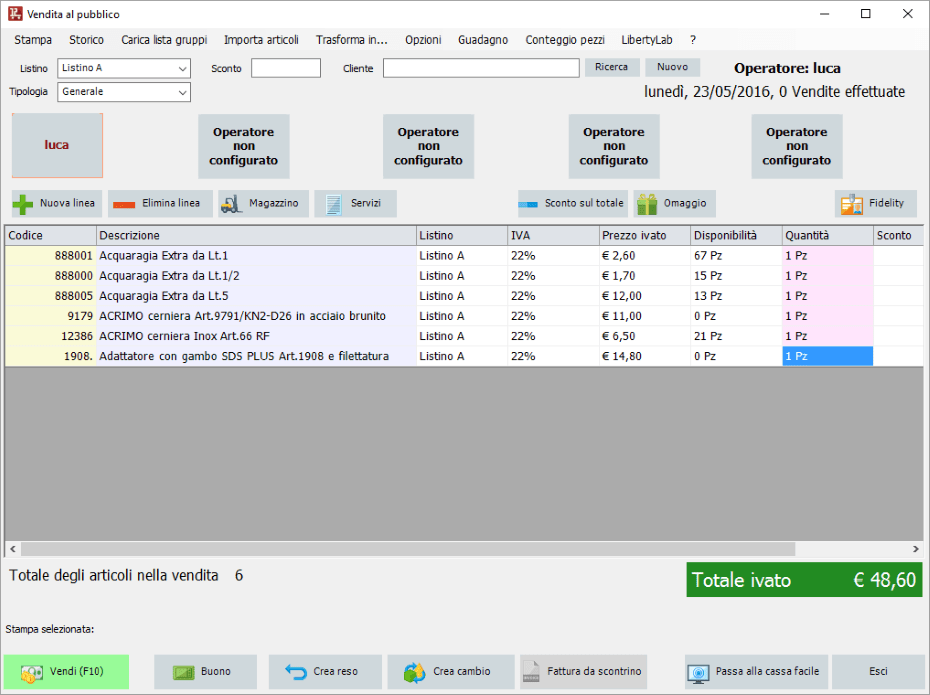Click the Listino column header
The image size is (930, 695).
point(462,235)
